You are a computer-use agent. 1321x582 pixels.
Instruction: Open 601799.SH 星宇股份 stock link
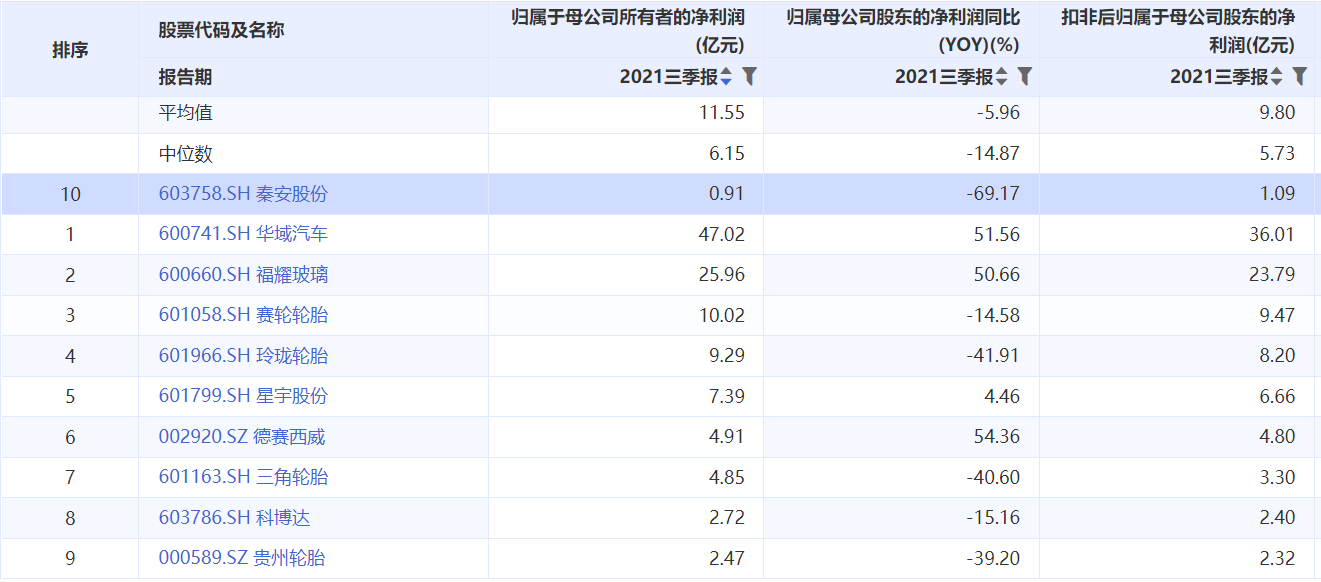click(x=243, y=396)
